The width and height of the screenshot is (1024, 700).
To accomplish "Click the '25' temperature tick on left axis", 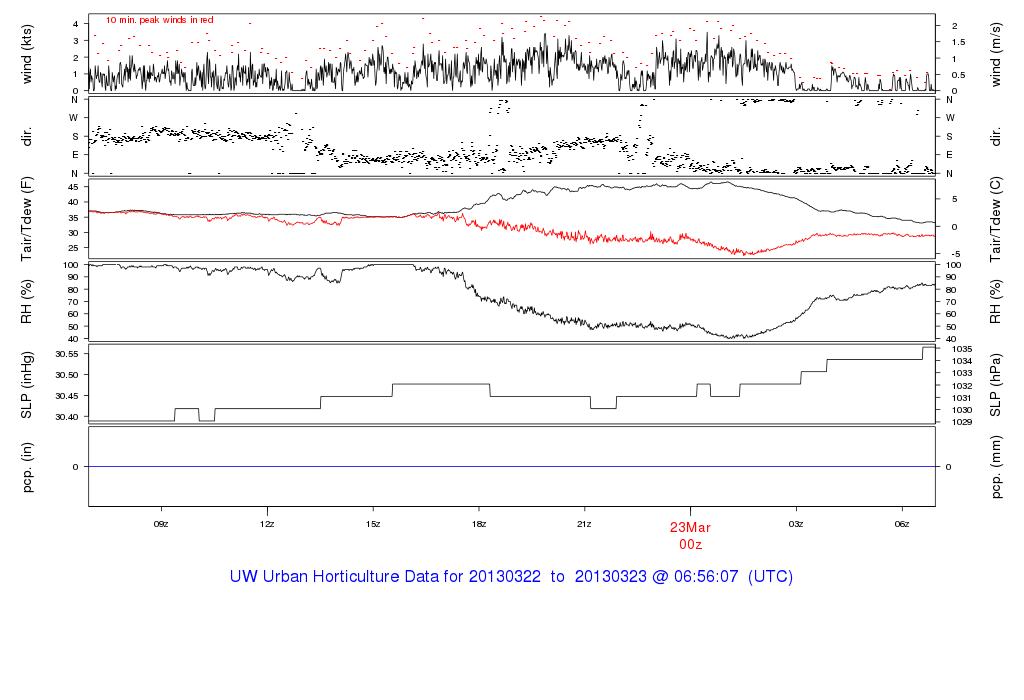I will 73,248.
